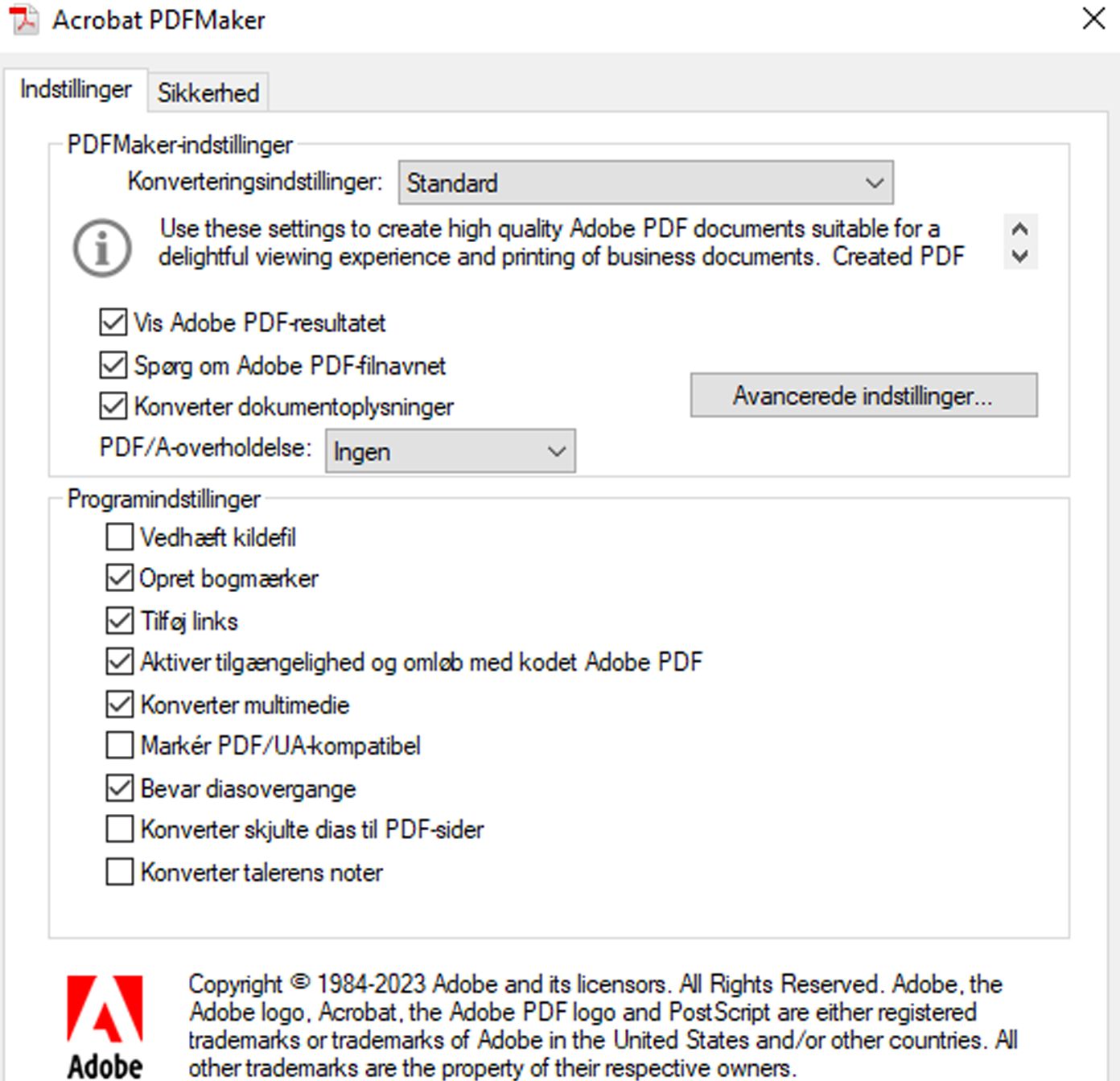Open Avancerede indstillinger button
Screen dimensions: 1120x1081
pos(863,396)
